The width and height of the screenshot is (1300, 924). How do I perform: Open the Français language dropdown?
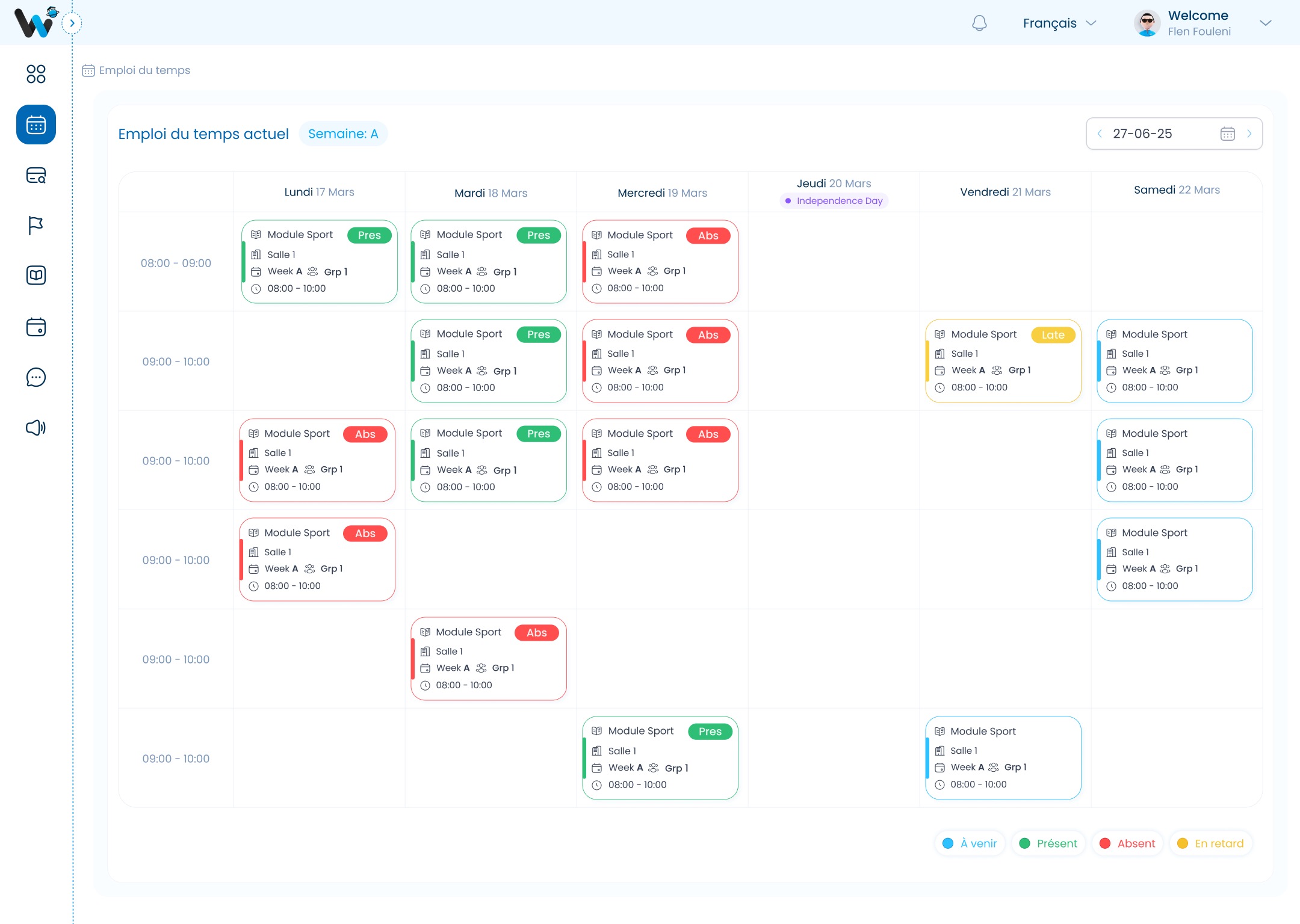pyautogui.click(x=1060, y=23)
